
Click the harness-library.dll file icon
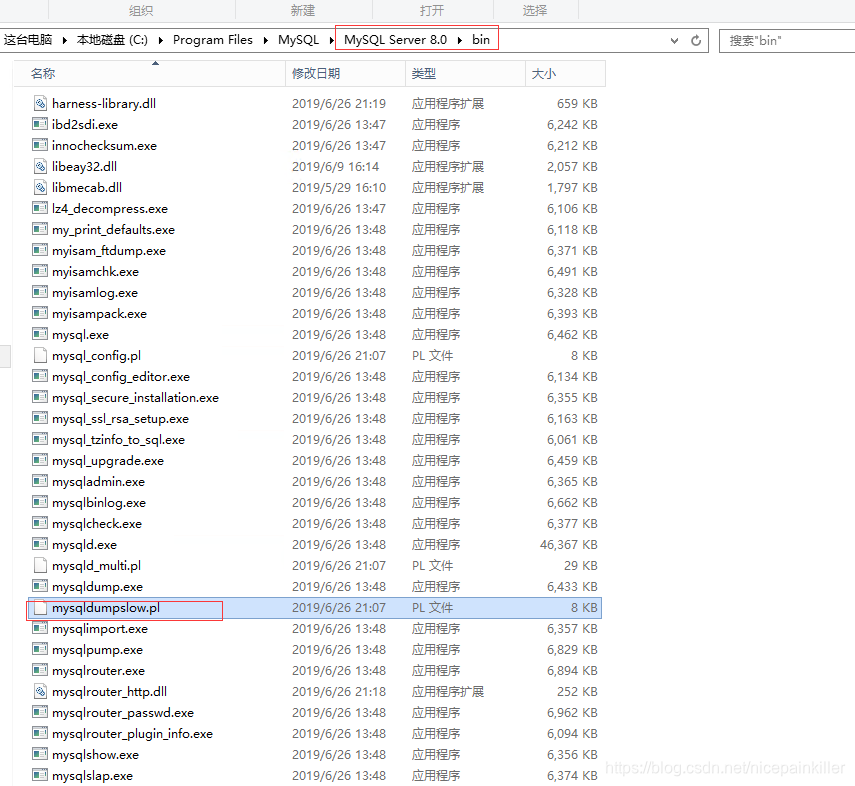pyautogui.click(x=40, y=103)
